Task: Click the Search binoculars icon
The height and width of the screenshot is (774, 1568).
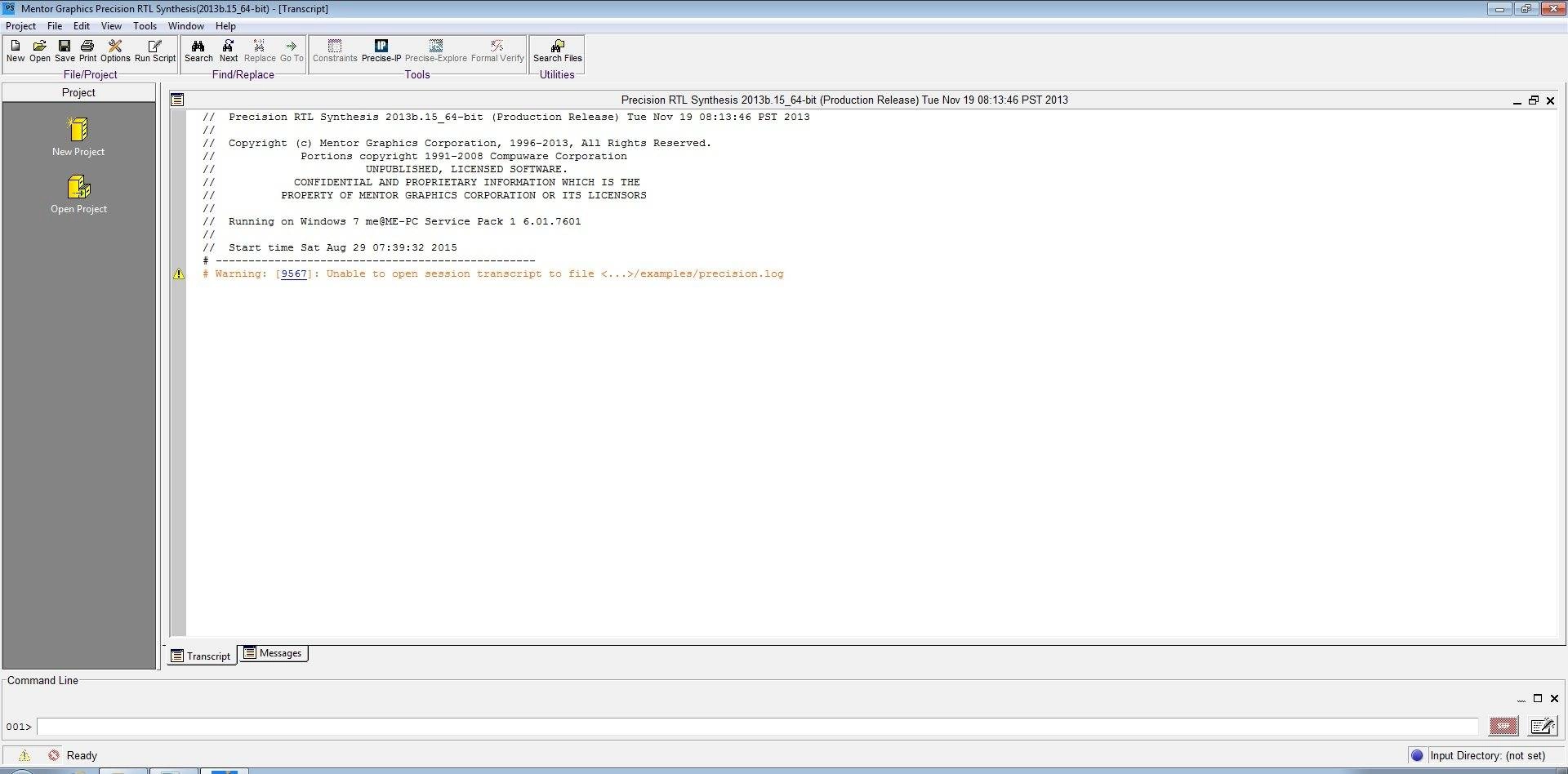Action: tap(198, 51)
